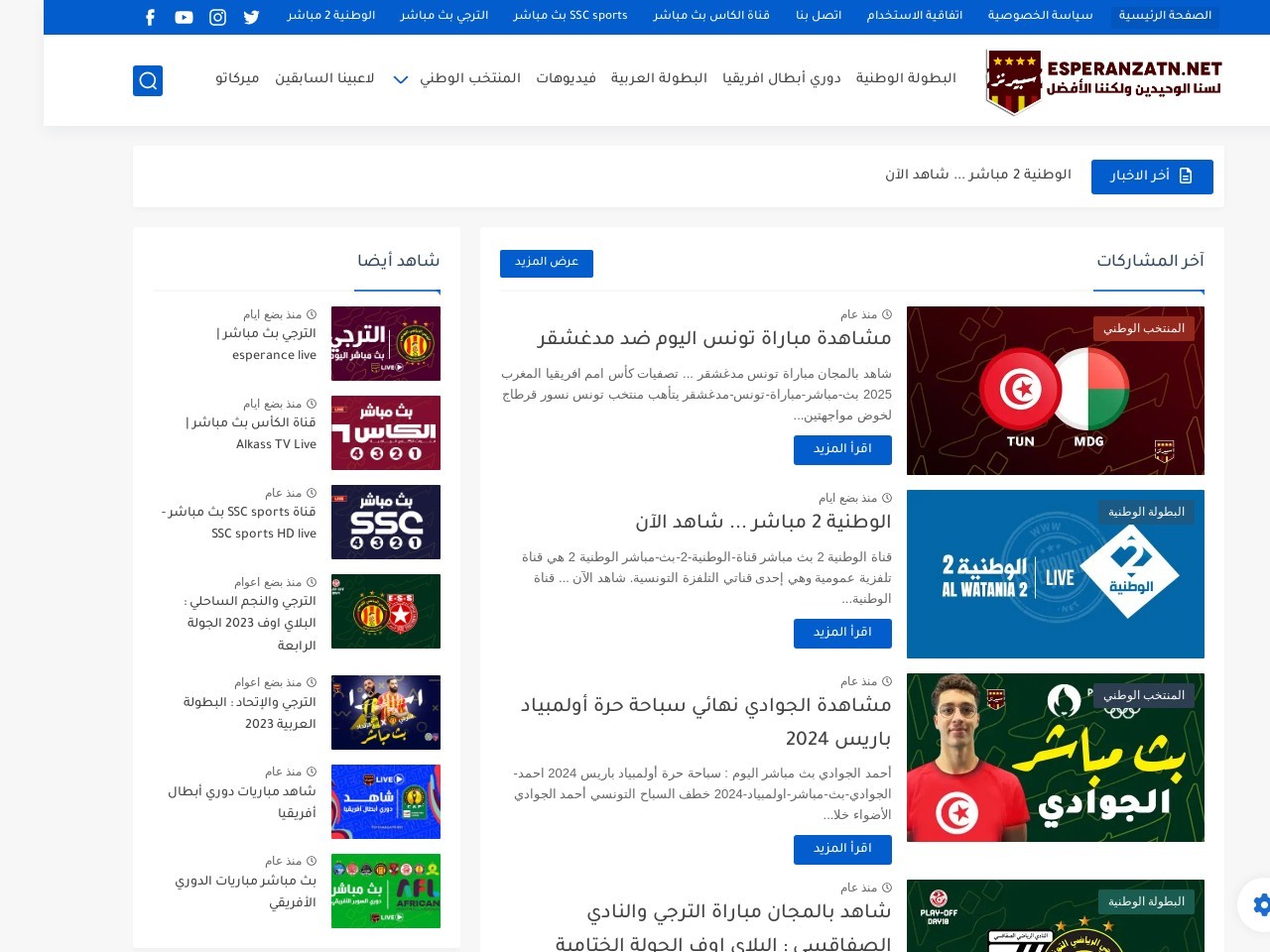Open sidebar الترجي والإتحاد thumbnail
This screenshot has height=952, width=1270.
386,712
